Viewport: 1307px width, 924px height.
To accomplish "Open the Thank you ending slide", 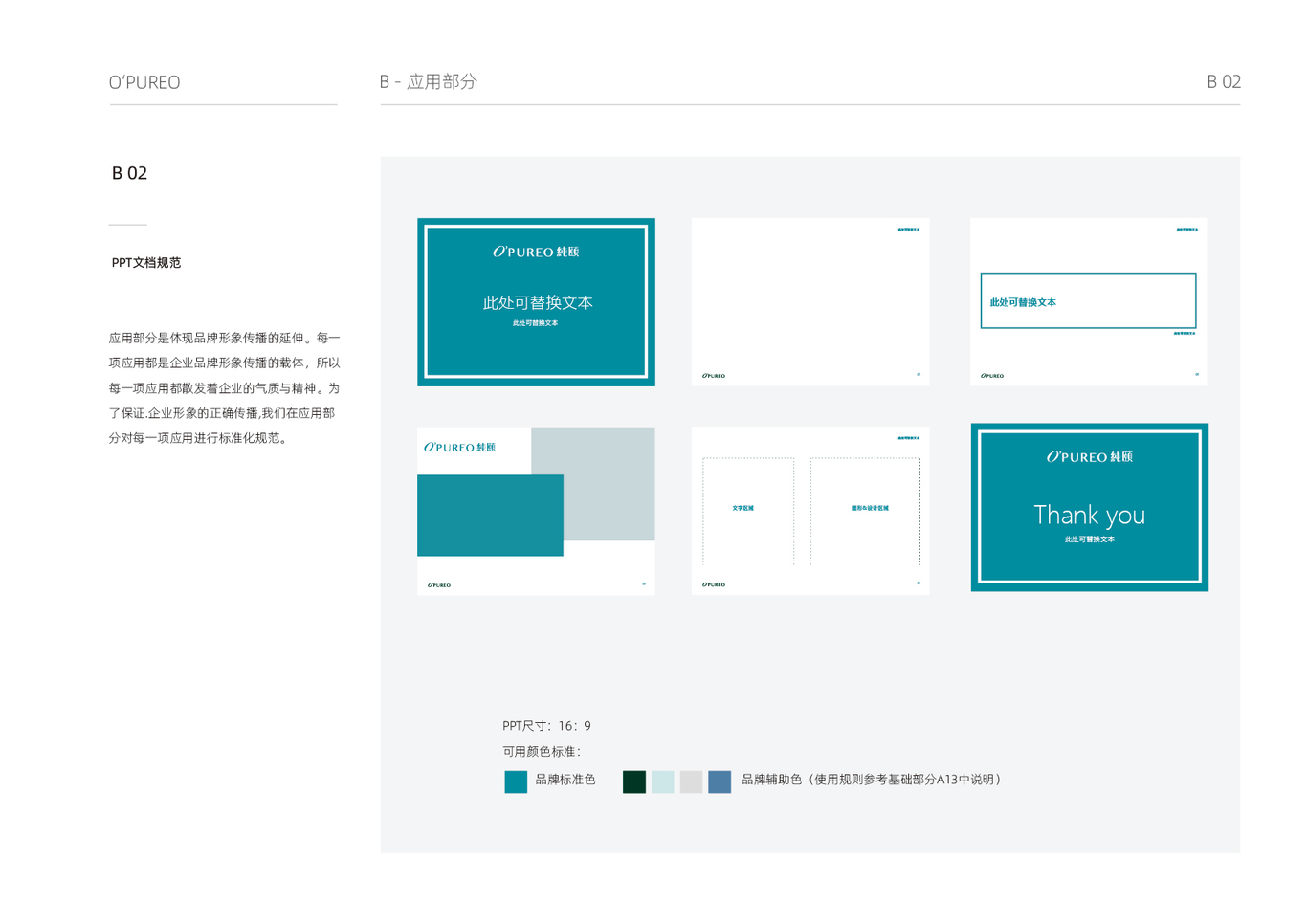I will [1089, 507].
